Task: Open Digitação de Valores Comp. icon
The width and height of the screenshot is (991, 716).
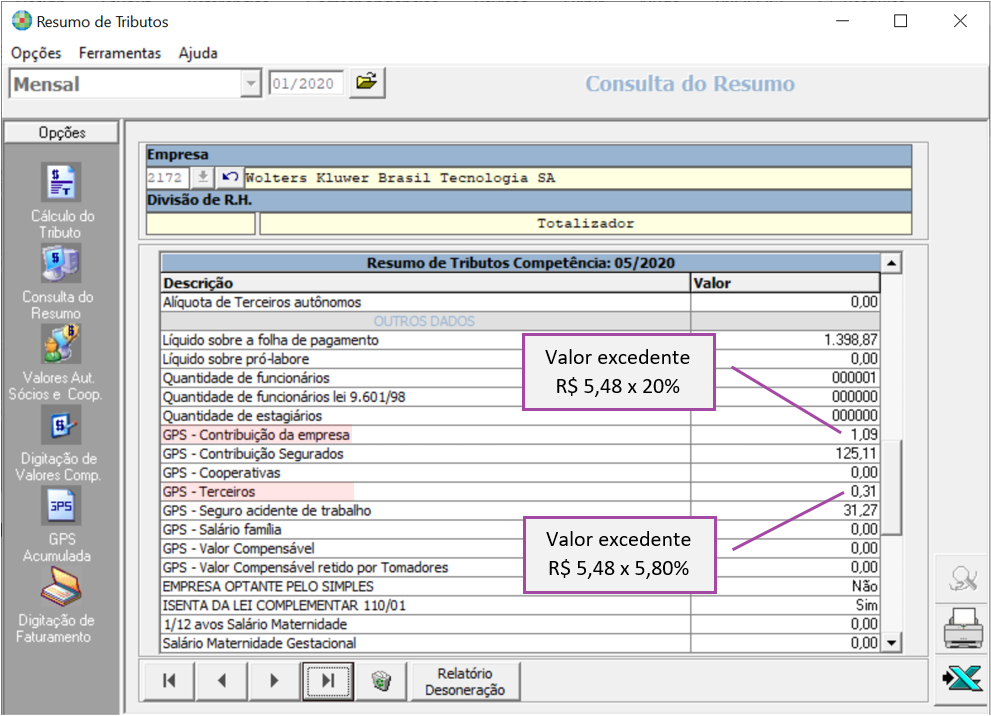Action: [x=61, y=425]
